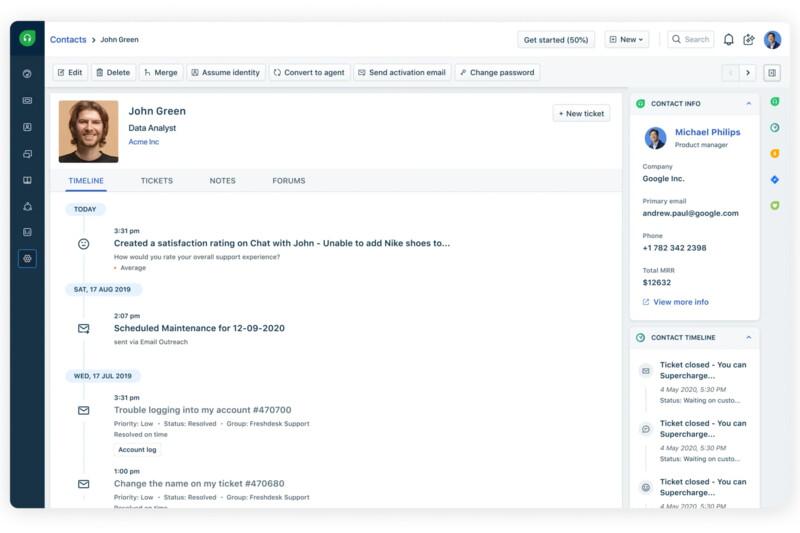Click the WED, 17 JUL 2019 marker
Screen dimensions: 800x533
click(103, 376)
